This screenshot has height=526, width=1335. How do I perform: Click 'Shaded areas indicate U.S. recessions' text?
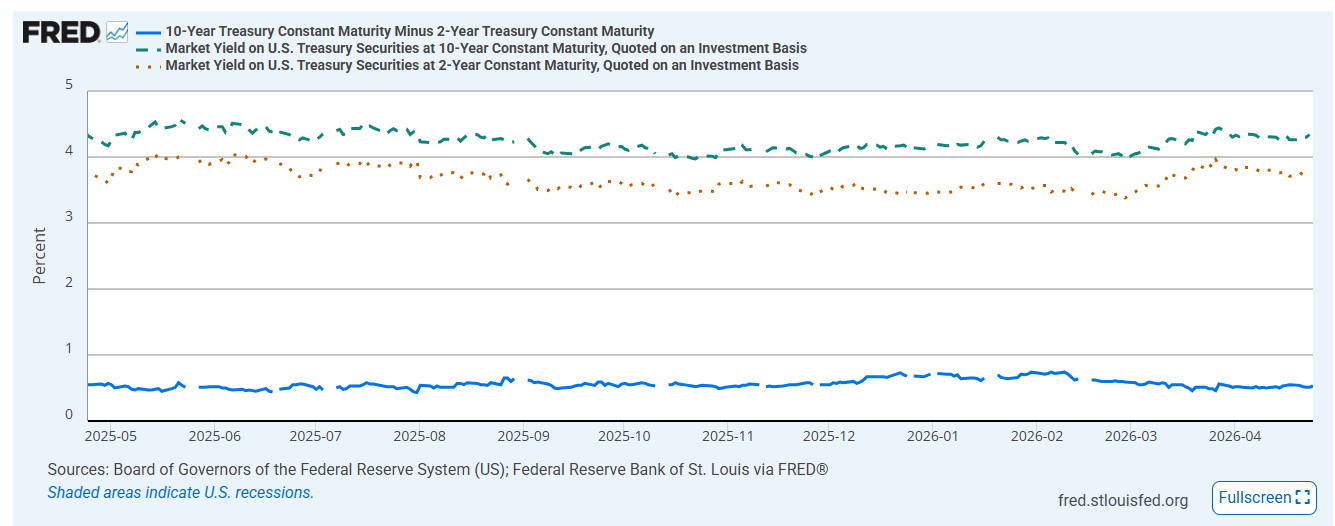point(181,492)
